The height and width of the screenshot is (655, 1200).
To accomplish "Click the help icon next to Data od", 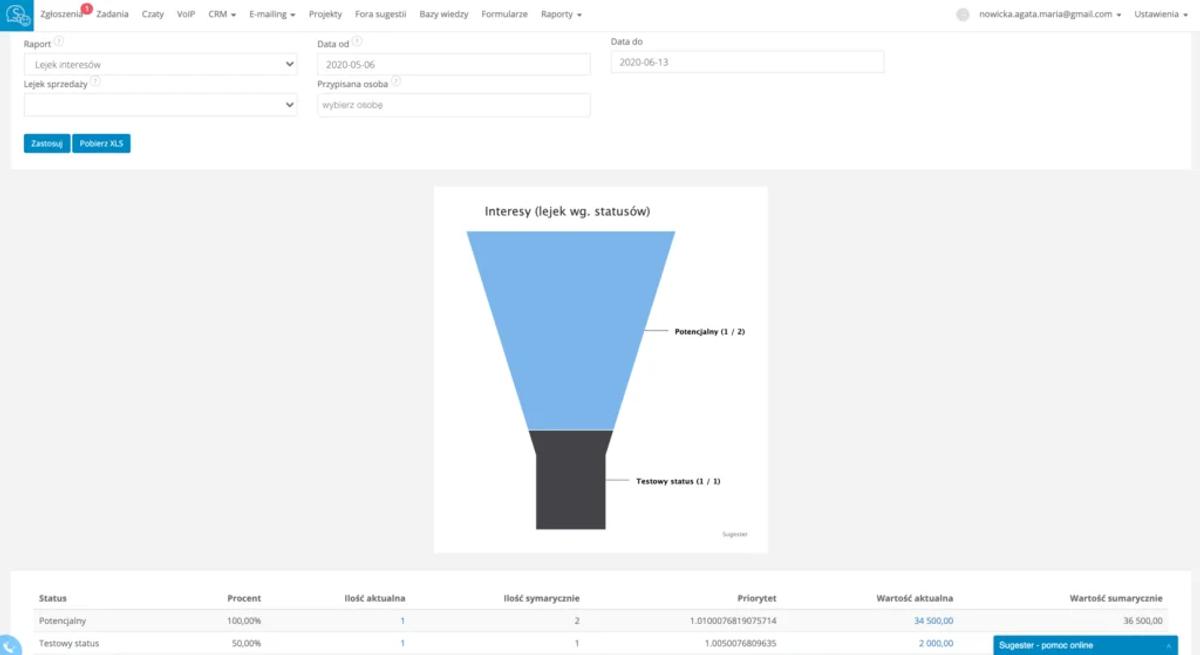I will (x=357, y=42).
